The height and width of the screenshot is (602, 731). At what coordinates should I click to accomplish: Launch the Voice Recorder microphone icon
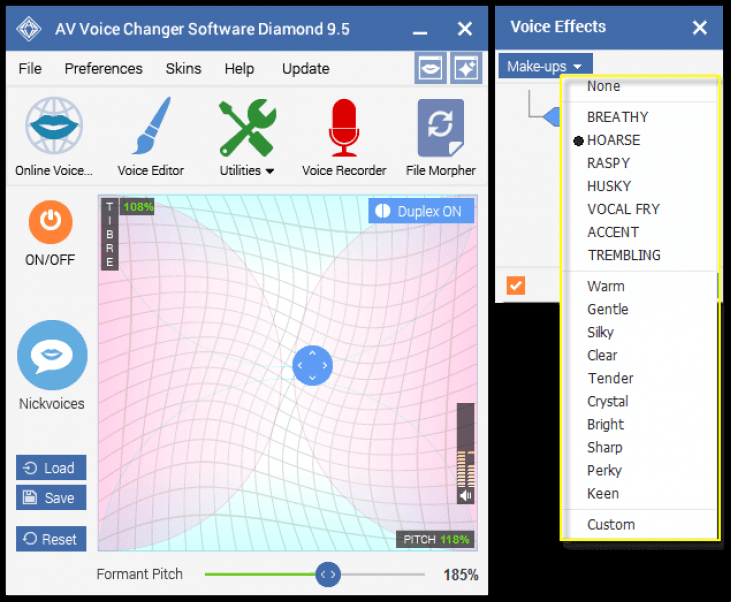pyautogui.click(x=344, y=127)
